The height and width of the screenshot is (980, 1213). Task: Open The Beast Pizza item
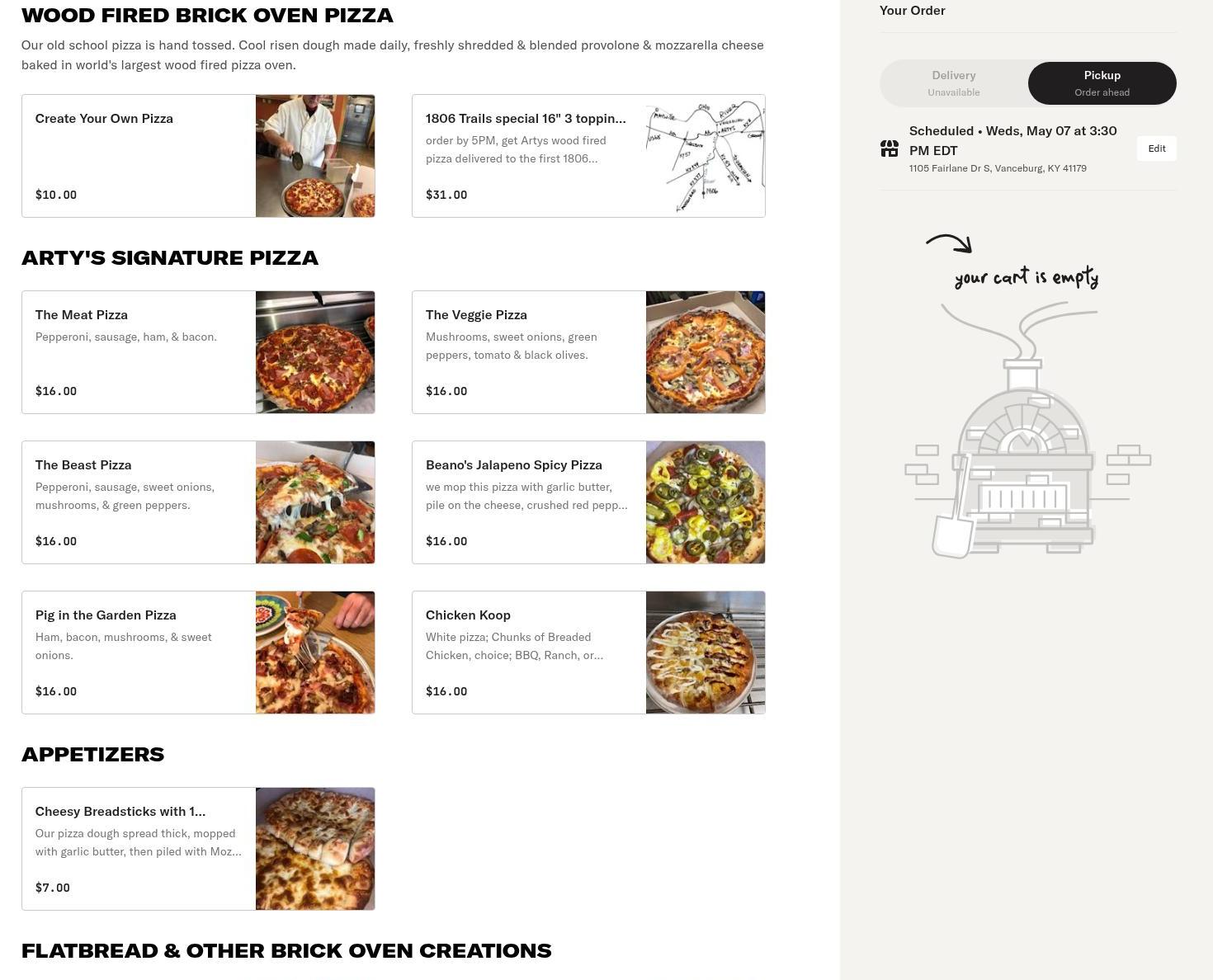pos(198,502)
